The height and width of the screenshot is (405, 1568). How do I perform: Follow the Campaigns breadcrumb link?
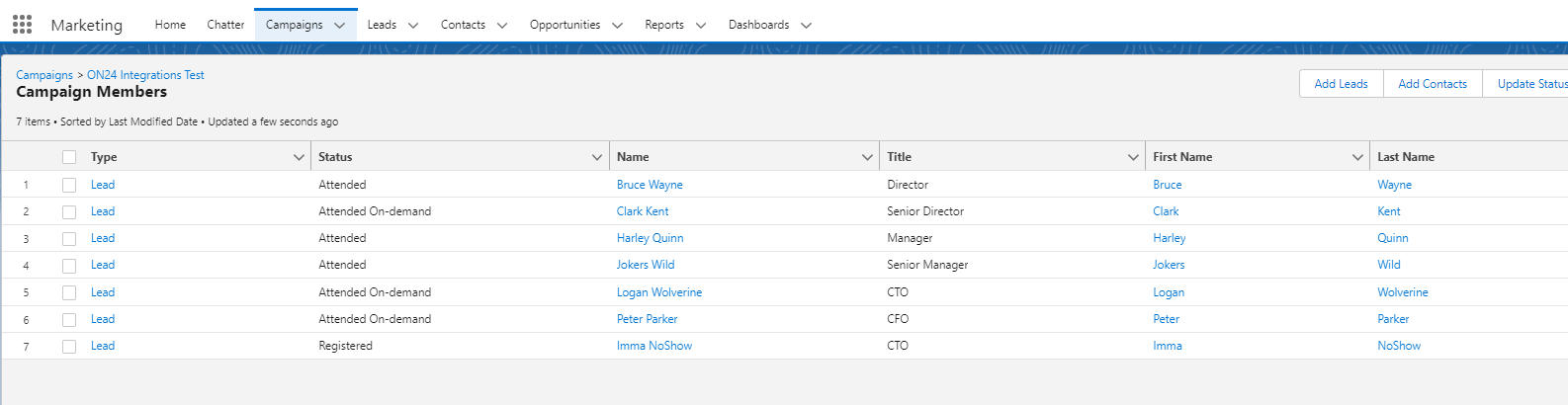(44, 75)
